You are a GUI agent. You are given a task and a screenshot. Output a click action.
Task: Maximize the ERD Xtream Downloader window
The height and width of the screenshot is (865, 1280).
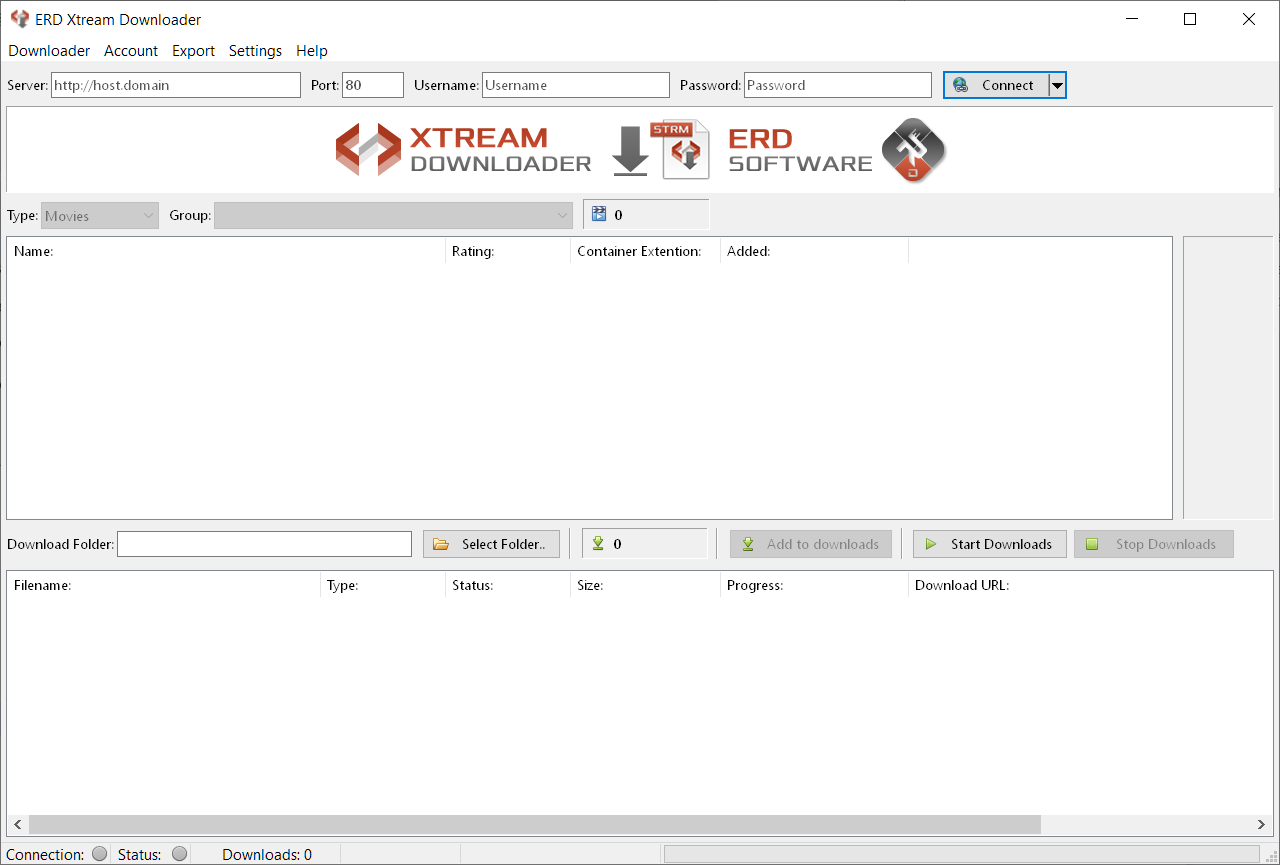pos(1190,19)
